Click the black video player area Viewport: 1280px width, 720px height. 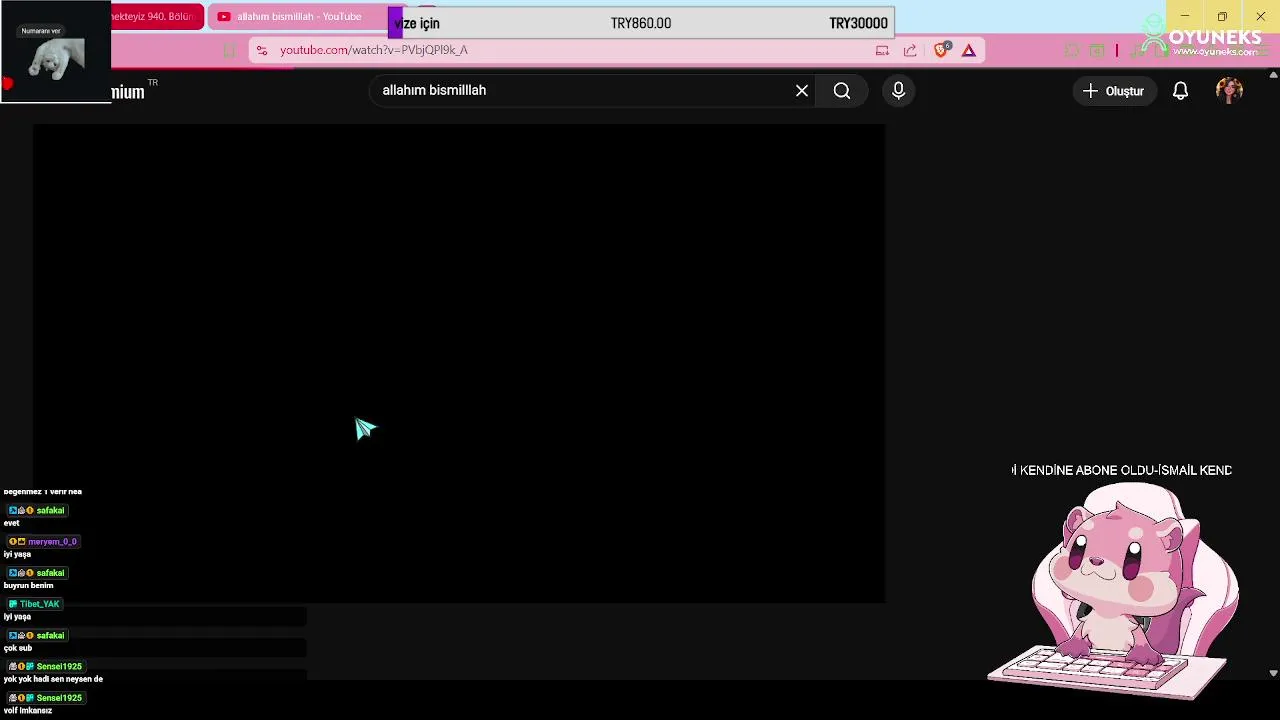[459, 363]
